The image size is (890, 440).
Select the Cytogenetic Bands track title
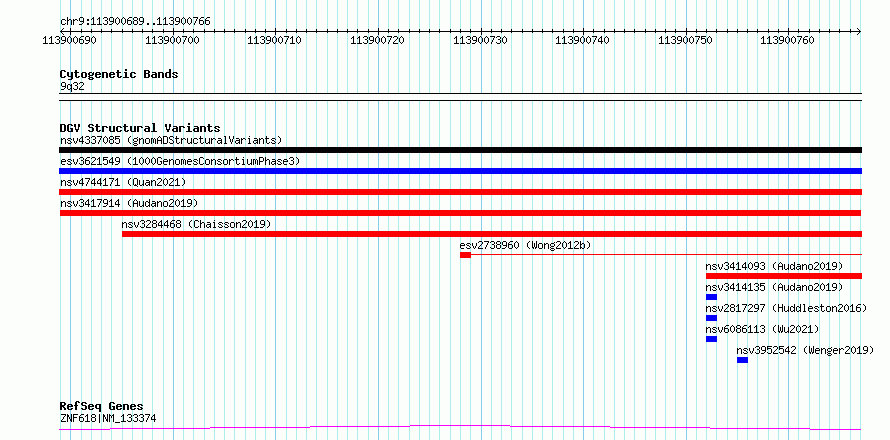[119, 74]
